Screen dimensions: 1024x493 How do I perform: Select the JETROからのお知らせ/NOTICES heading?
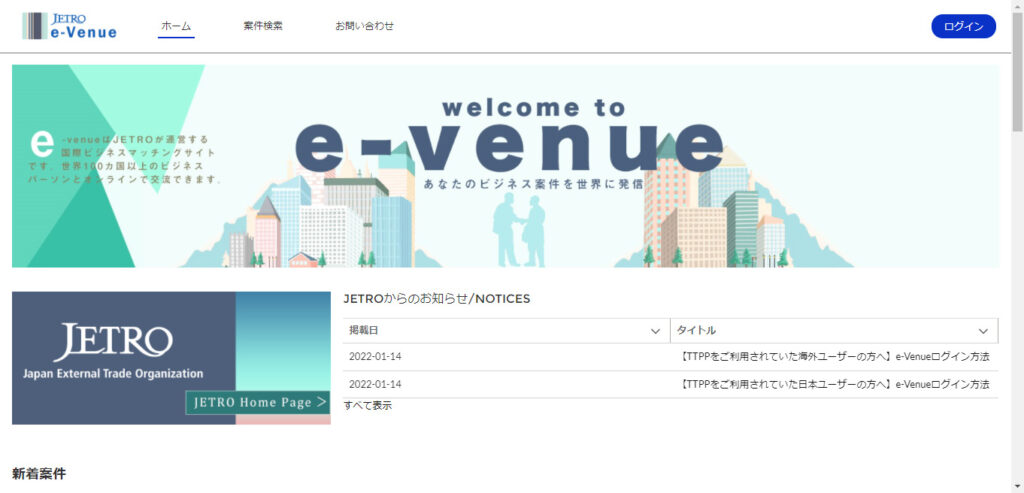pyautogui.click(x=436, y=299)
